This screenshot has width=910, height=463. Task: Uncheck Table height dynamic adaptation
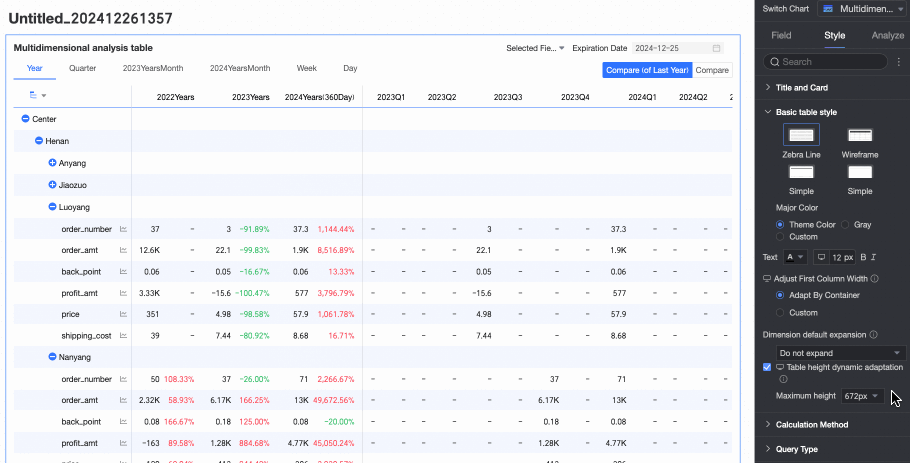(767, 367)
